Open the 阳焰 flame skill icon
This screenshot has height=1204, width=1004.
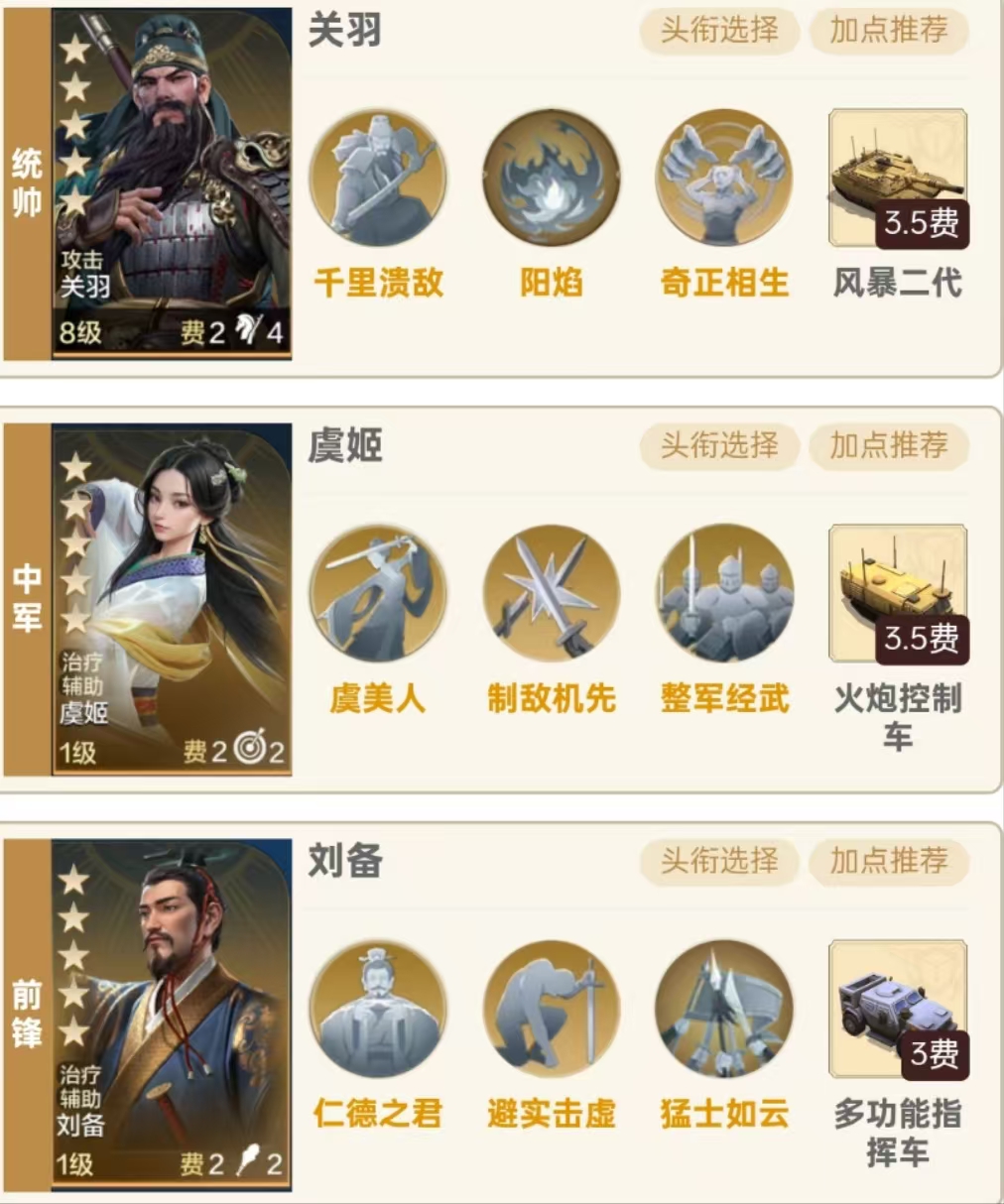click(x=551, y=179)
